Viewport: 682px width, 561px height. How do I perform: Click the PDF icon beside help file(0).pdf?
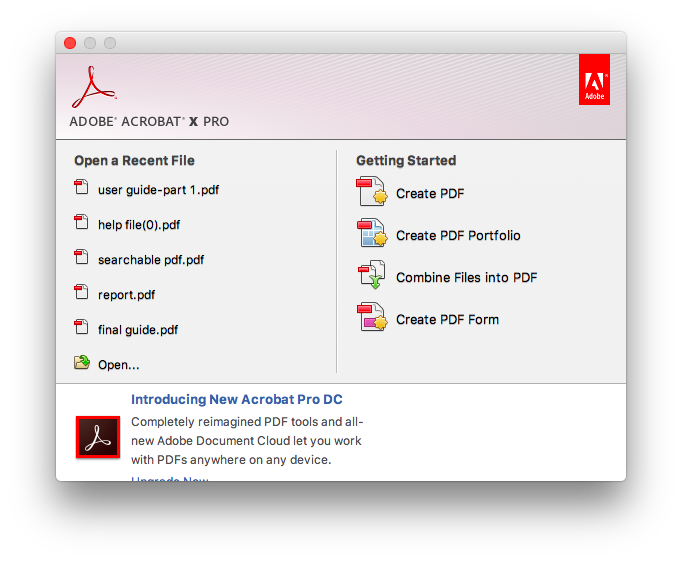pos(81,222)
